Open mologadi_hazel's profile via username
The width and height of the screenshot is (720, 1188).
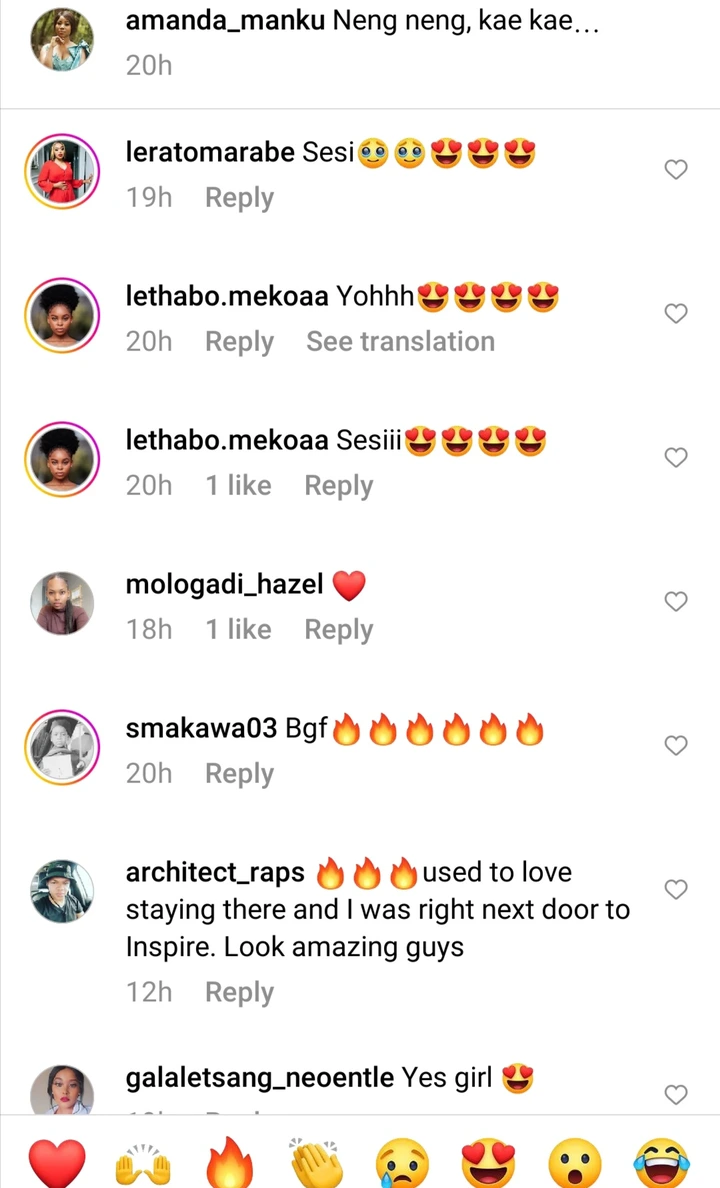click(x=224, y=584)
